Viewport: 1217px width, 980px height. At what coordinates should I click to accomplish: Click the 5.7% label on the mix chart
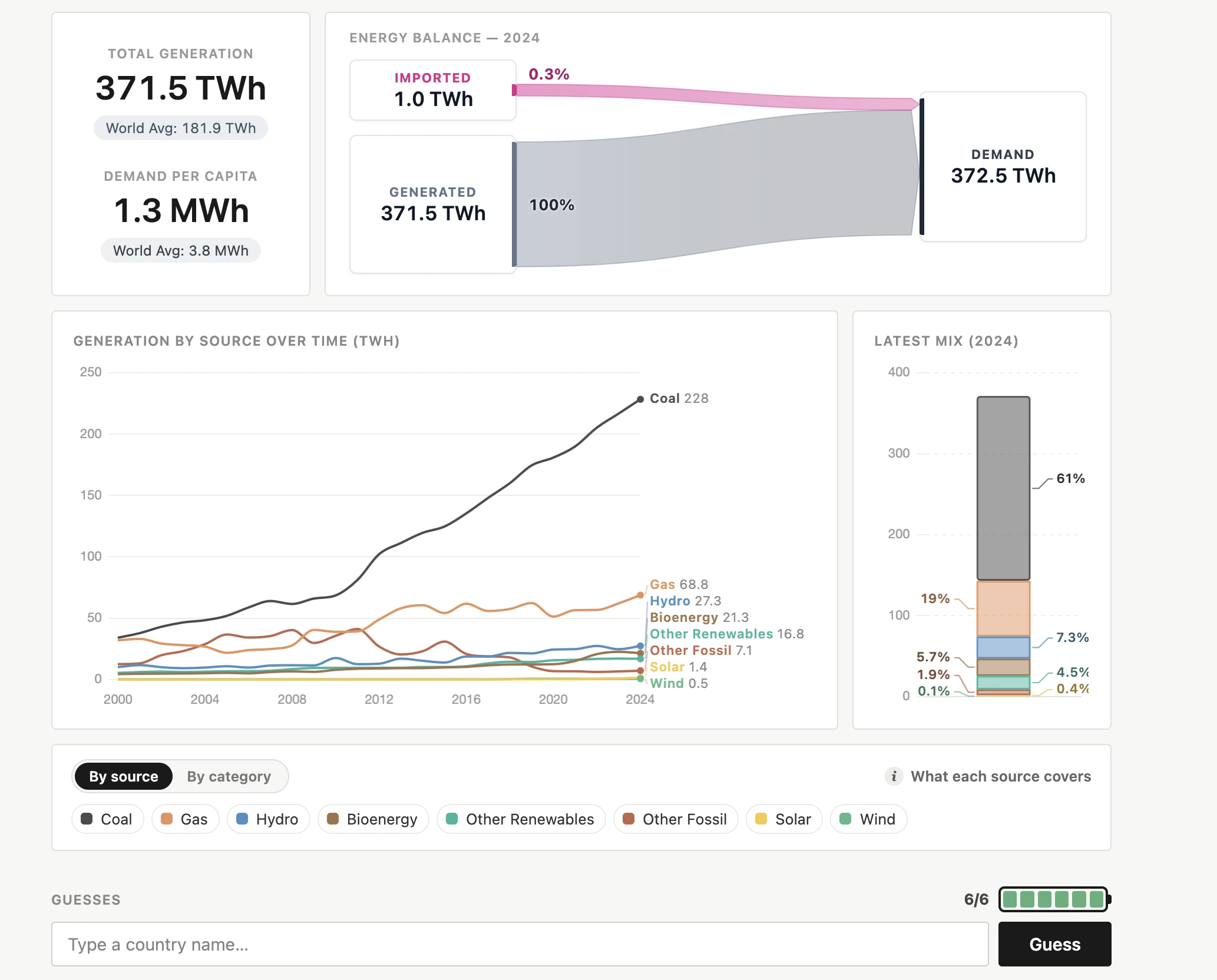point(933,657)
